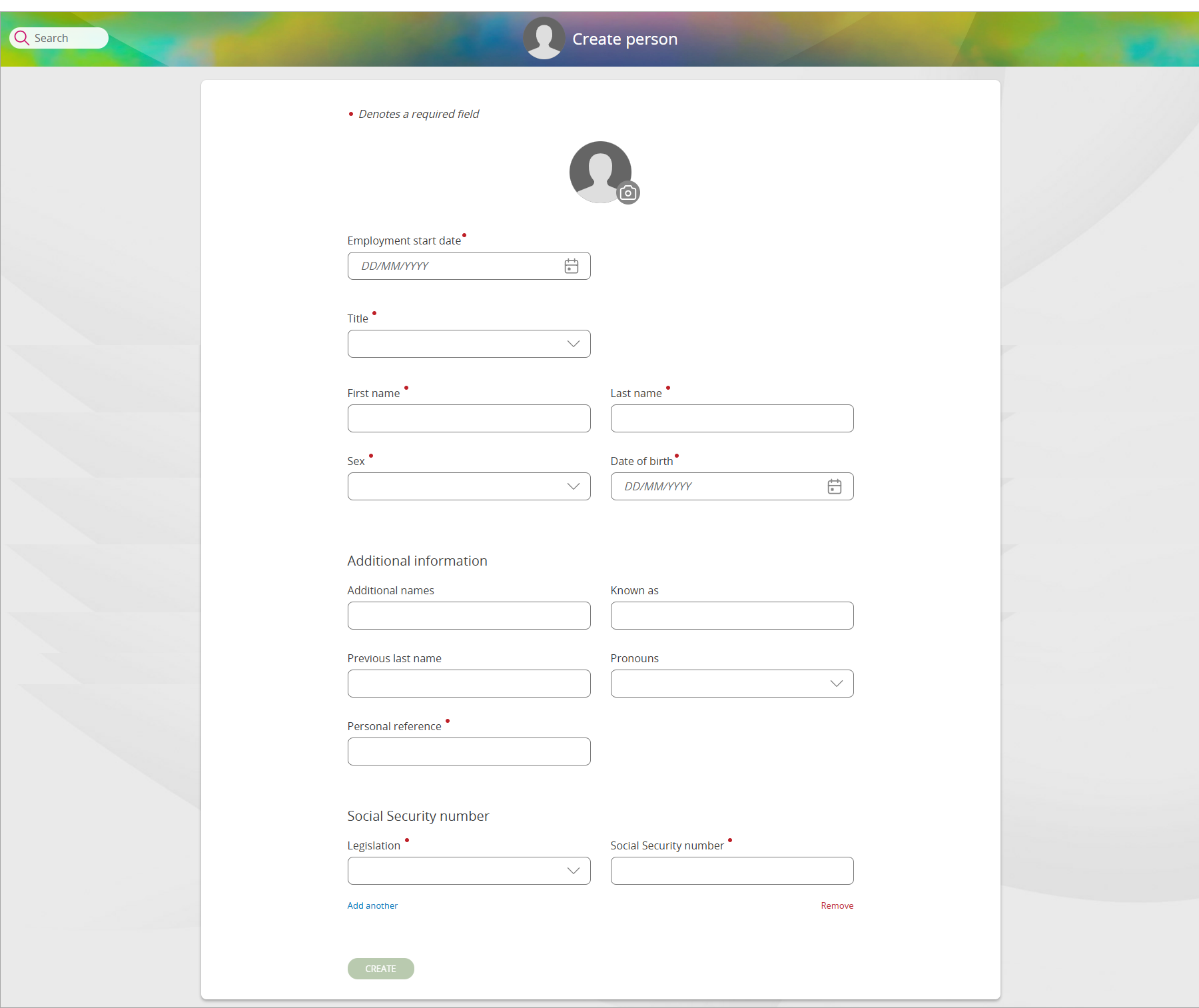Click the header profile avatar icon
1199x1008 pixels.
[544, 39]
